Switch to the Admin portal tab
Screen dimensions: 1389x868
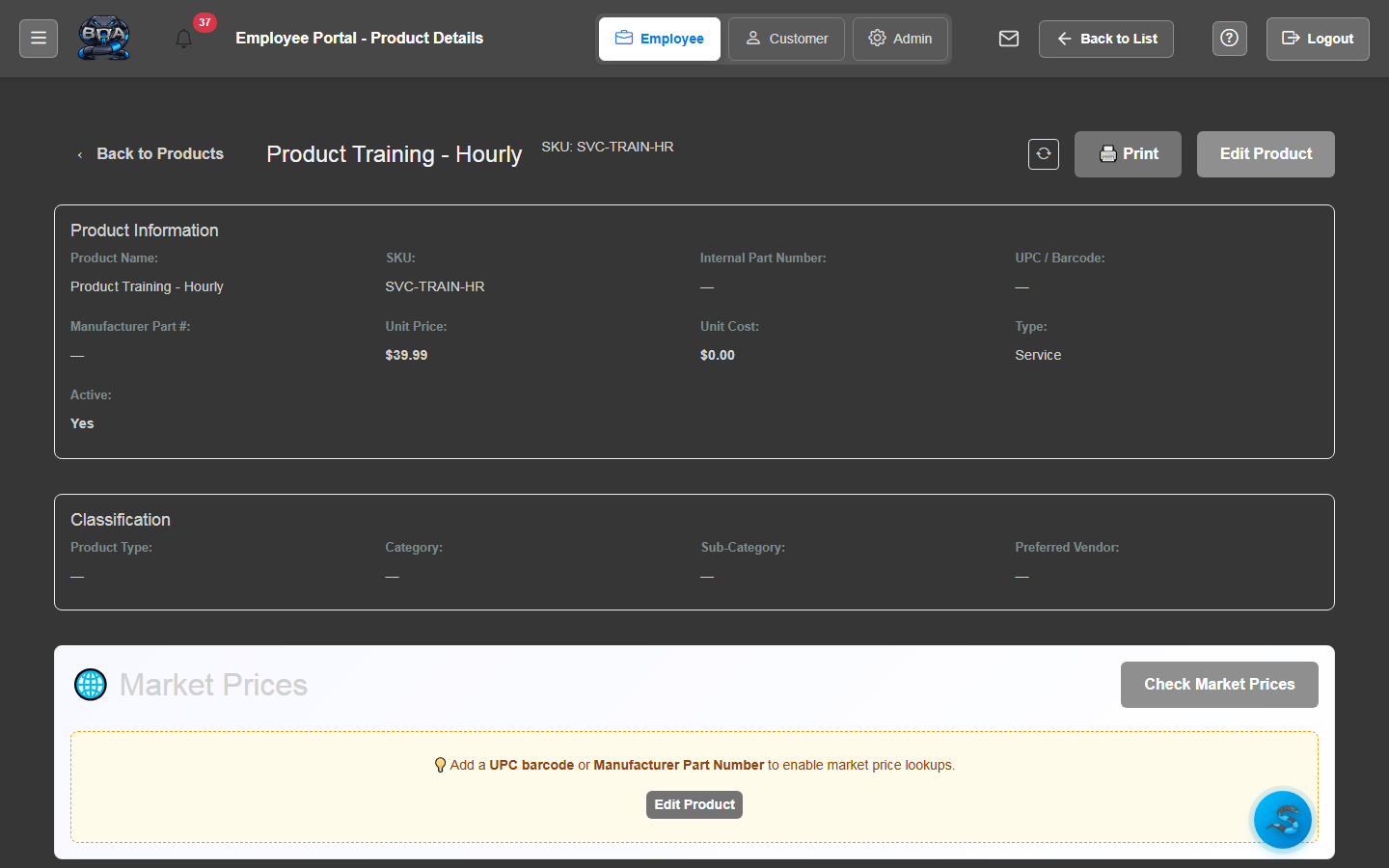pyautogui.click(x=900, y=39)
